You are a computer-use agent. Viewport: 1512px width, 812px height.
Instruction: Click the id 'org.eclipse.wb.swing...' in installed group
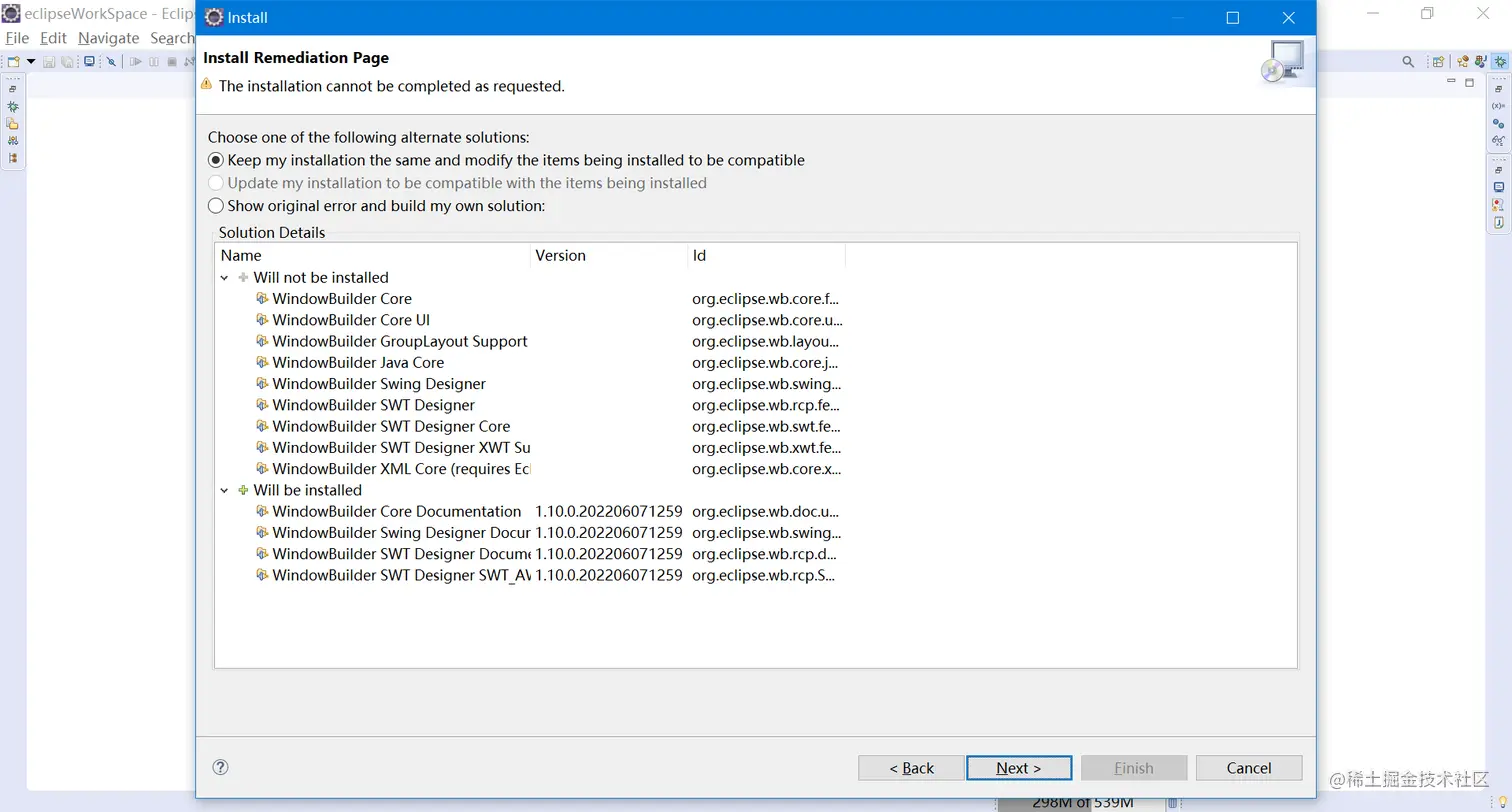point(766,533)
